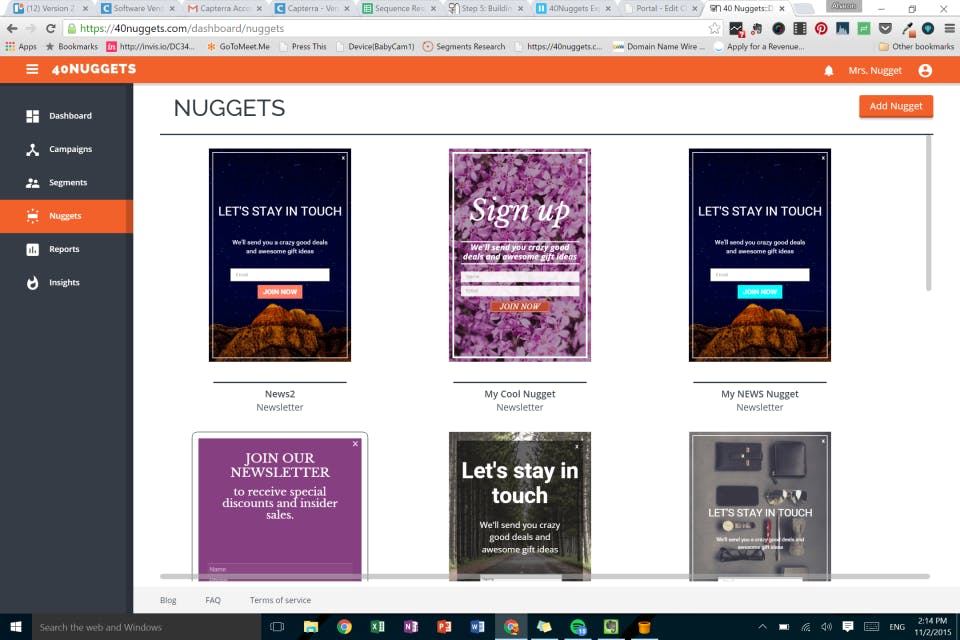Open the FAQ footer link
Viewport: 960px width, 640px height.
pyautogui.click(x=213, y=600)
